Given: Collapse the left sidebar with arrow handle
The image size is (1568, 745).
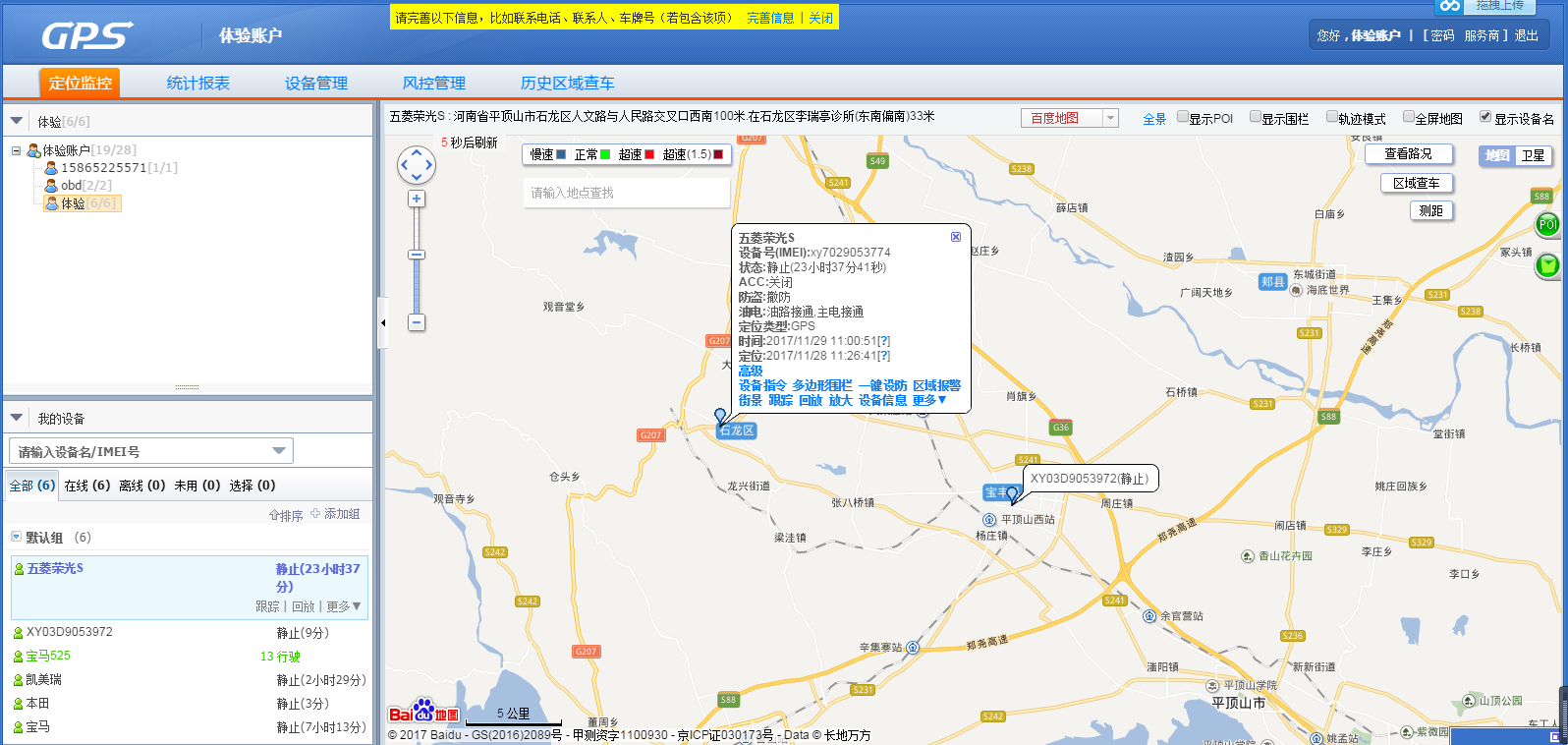Looking at the screenshot, I should tap(382, 321).
